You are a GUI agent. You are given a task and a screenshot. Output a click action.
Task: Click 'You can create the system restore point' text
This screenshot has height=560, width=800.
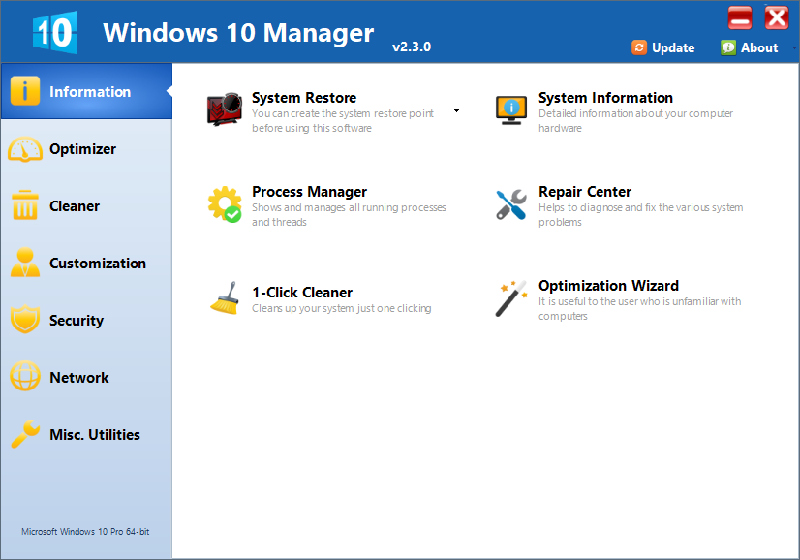[x=343, y=120]
